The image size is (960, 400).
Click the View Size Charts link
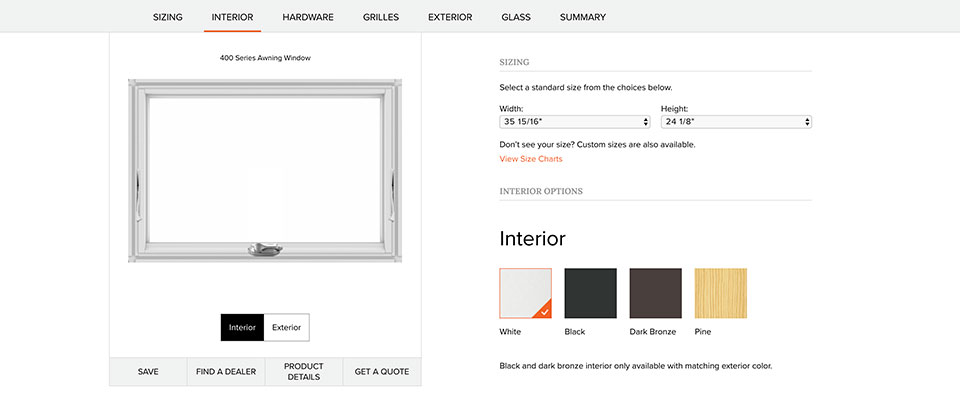click(x=531, y=159)
